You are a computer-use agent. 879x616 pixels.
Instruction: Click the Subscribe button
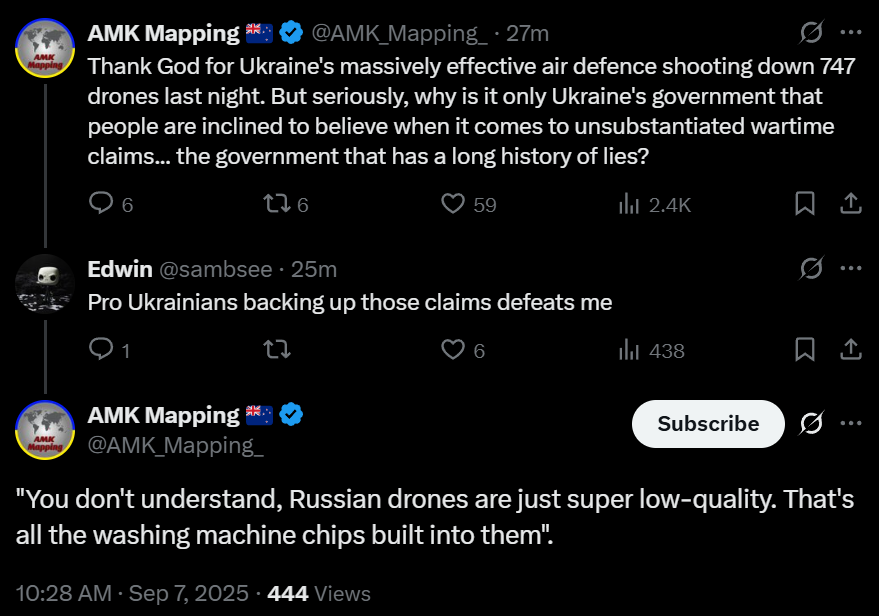(708, 424)
